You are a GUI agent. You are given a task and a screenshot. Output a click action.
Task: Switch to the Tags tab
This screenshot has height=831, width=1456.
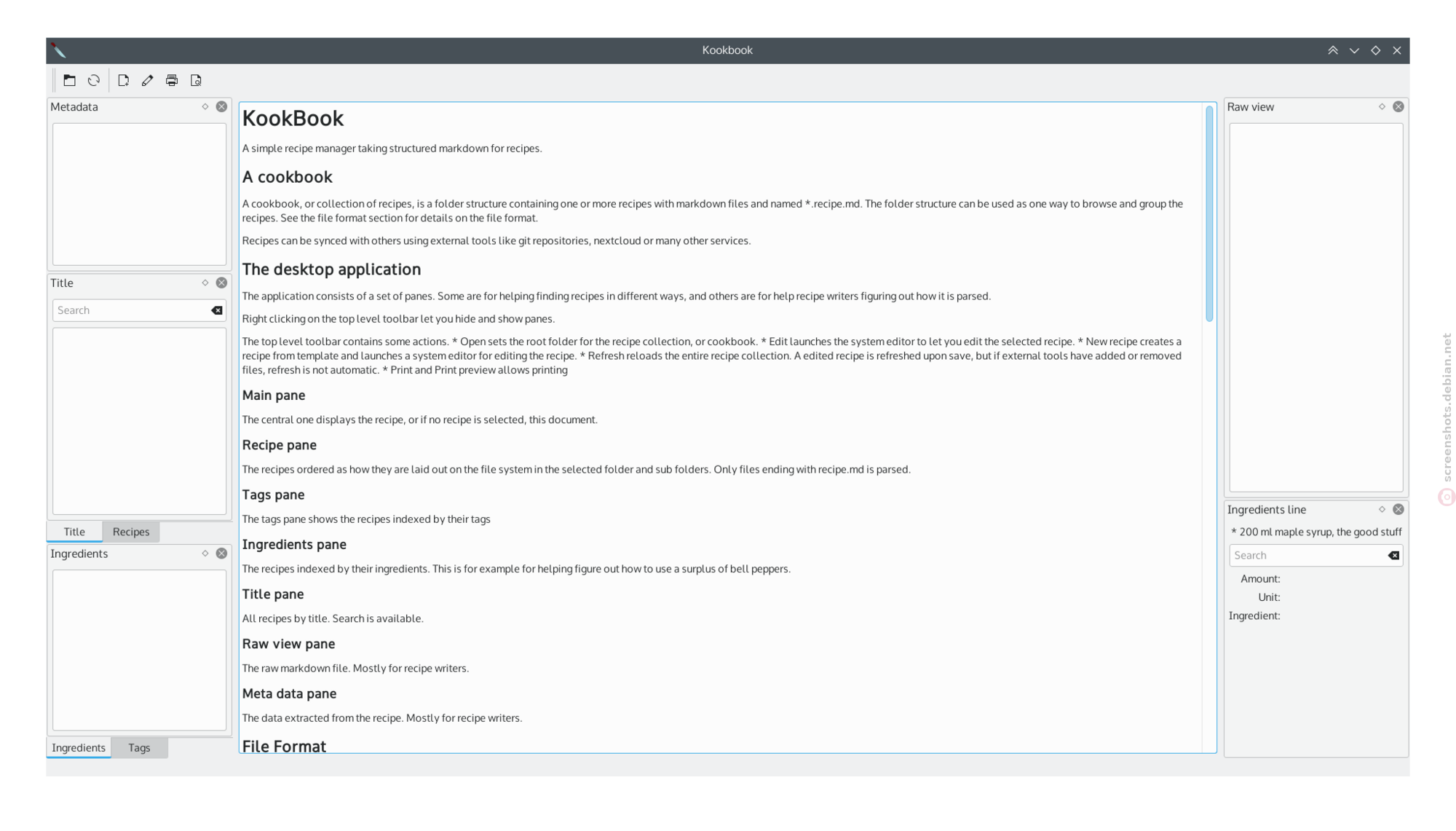coord(139,747)
